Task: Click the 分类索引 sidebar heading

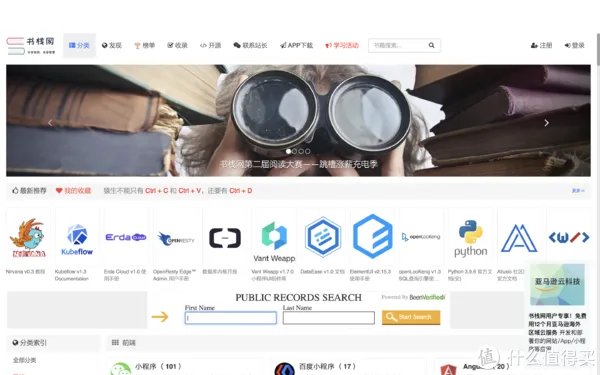Action: point(29,343)
